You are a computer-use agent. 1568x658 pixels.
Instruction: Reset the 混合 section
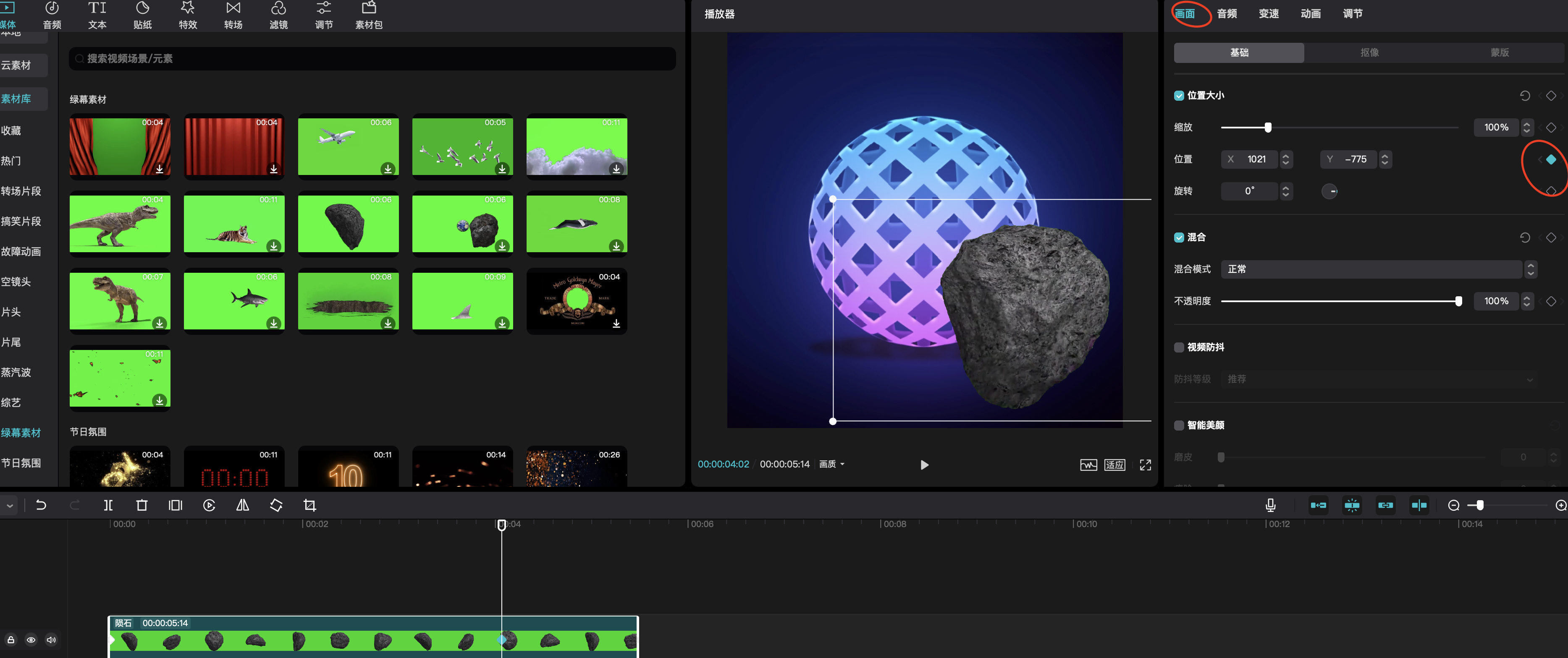coord(1525,237)
